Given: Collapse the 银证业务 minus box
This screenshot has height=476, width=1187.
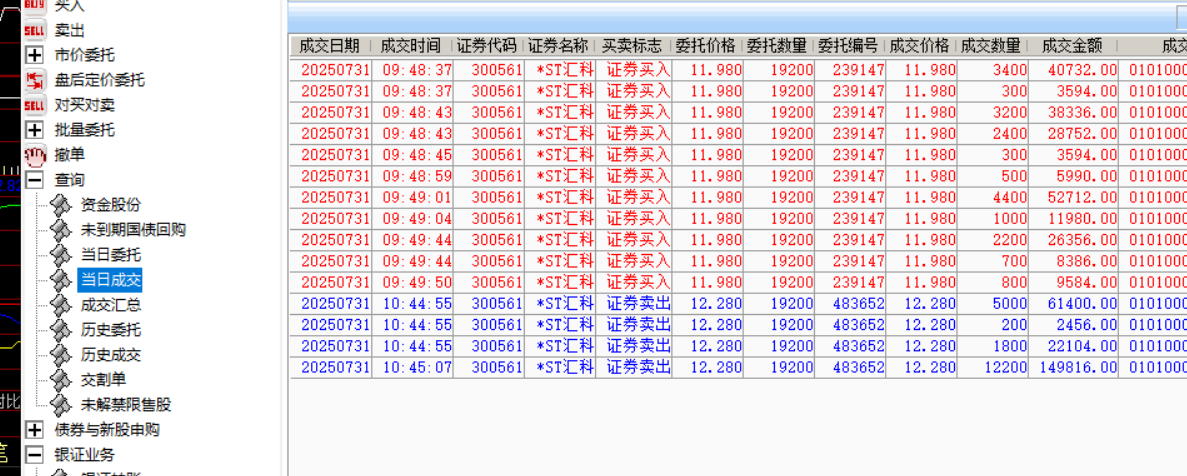Looking at the screenshot, I should (x=34, y=455).
